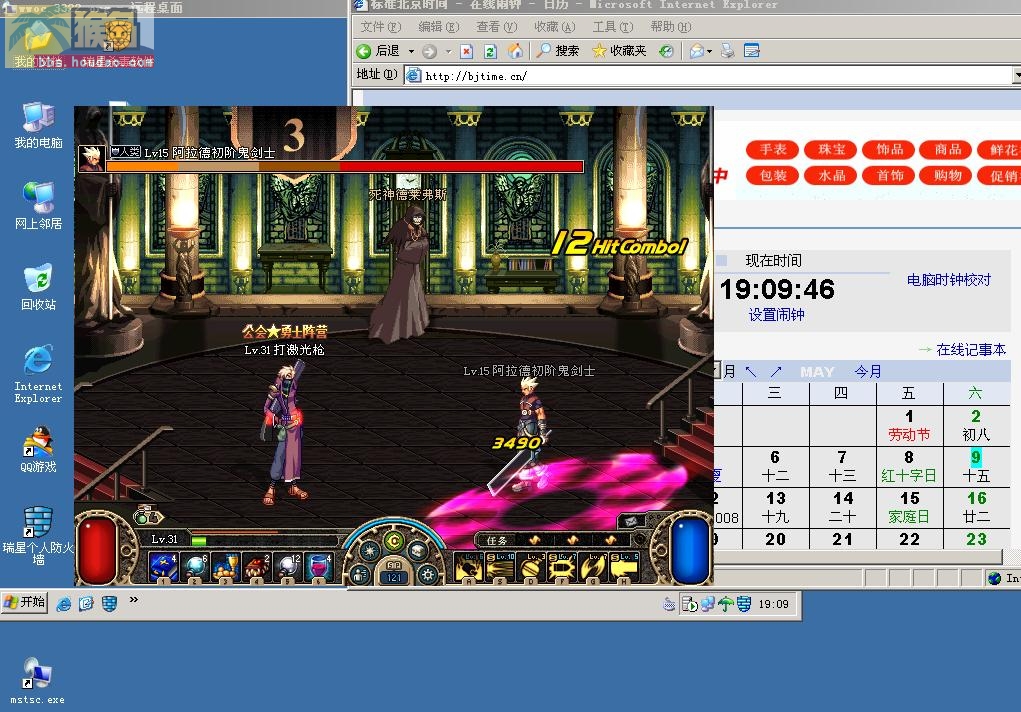The height and width of the screenshot is (712, 1021).
Task: Open the 在线记事本 link
Action: click(971, 350)
